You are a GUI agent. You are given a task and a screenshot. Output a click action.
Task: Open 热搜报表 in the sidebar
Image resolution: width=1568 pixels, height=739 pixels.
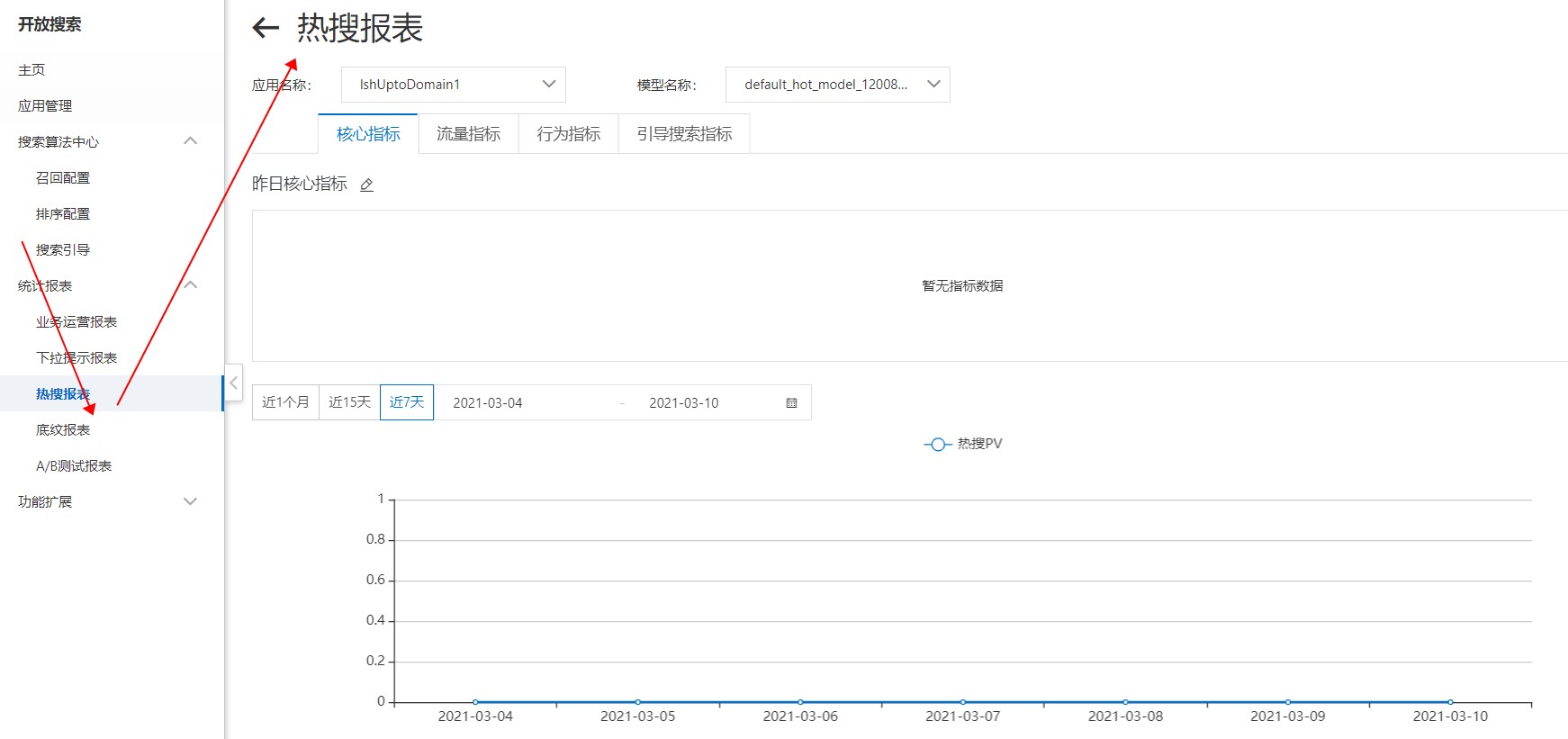(63, 393)
